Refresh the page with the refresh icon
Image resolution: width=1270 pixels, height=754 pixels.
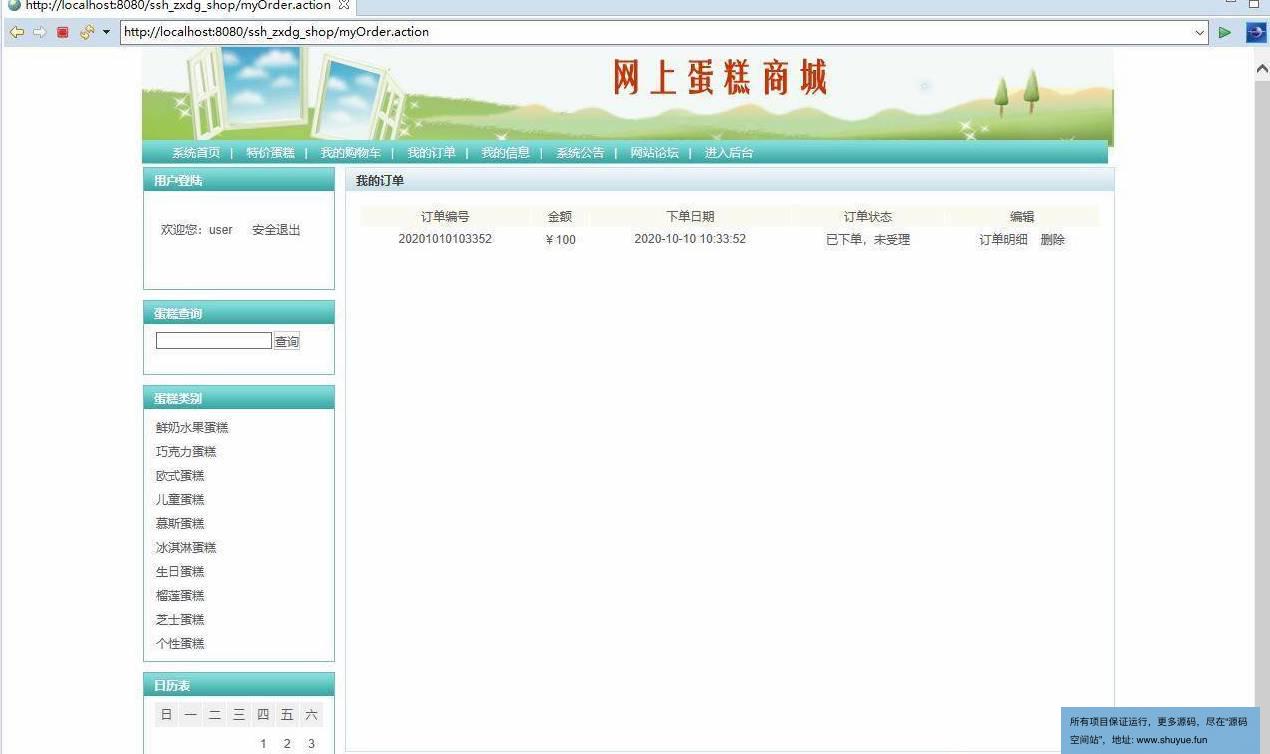pos(87,32)
